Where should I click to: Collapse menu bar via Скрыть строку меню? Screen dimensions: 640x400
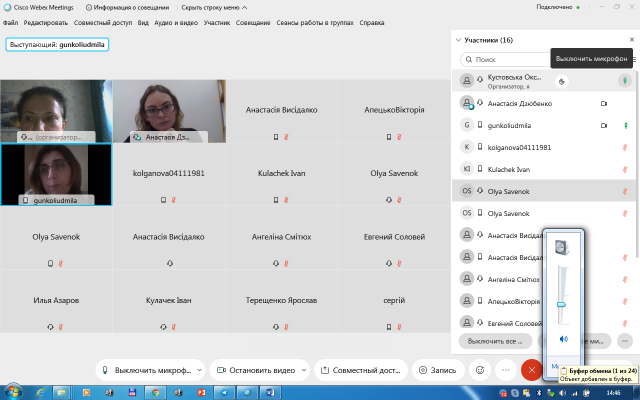click(214, 7)
